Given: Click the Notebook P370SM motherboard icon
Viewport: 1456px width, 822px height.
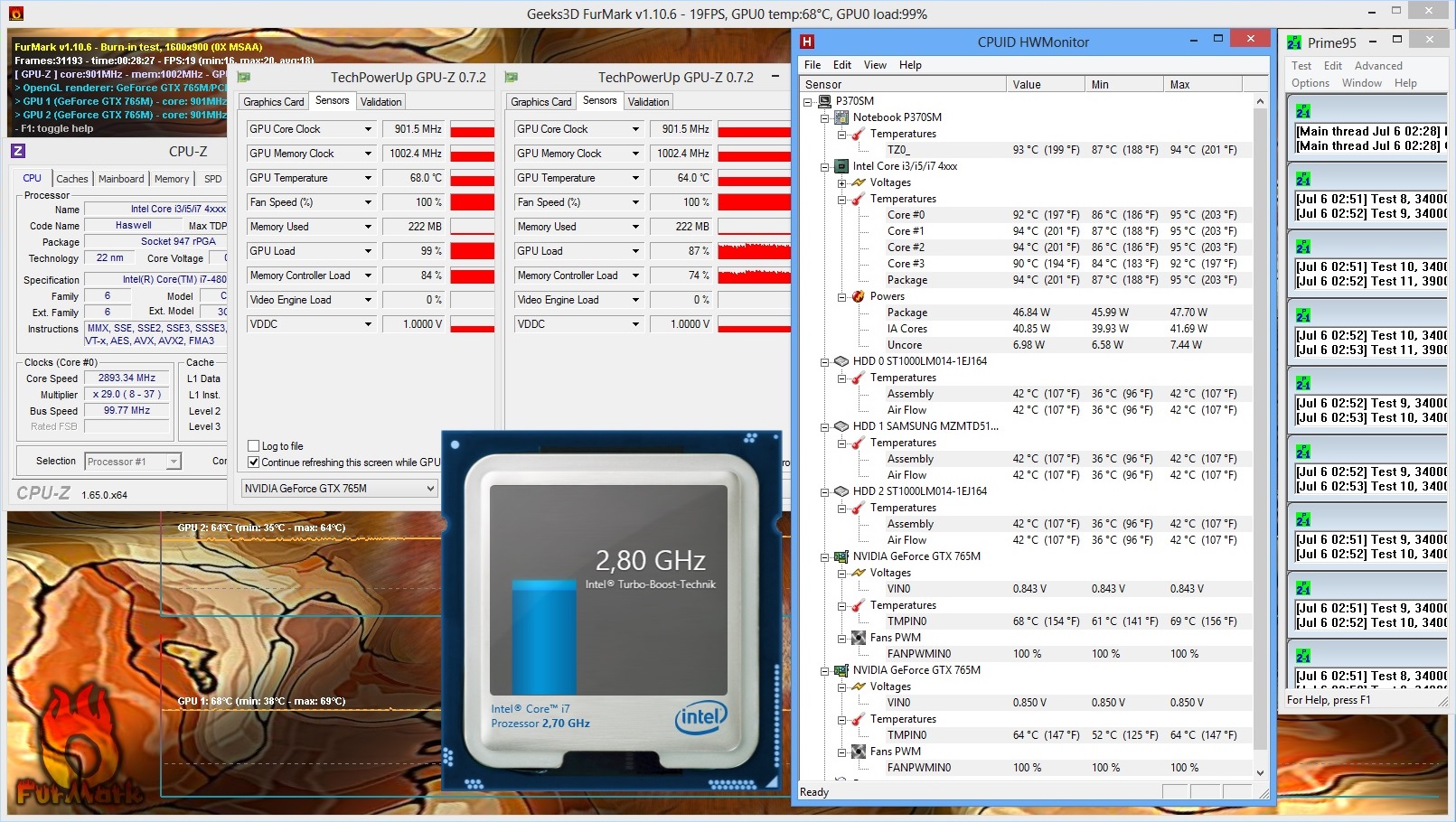Looking at the screenshot, I should click(841, 117).
